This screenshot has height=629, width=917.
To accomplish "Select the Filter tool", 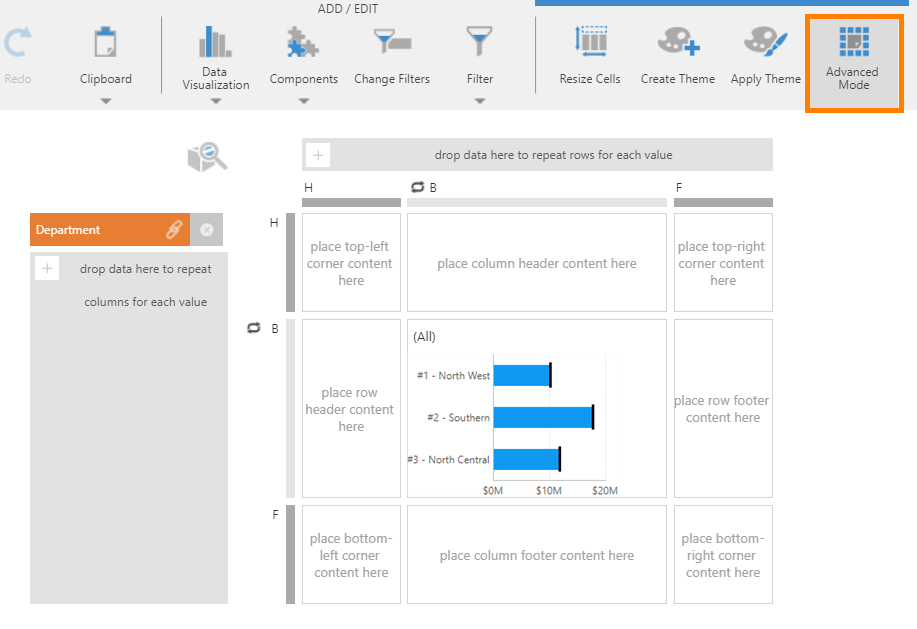I will [x=479, y=42].
